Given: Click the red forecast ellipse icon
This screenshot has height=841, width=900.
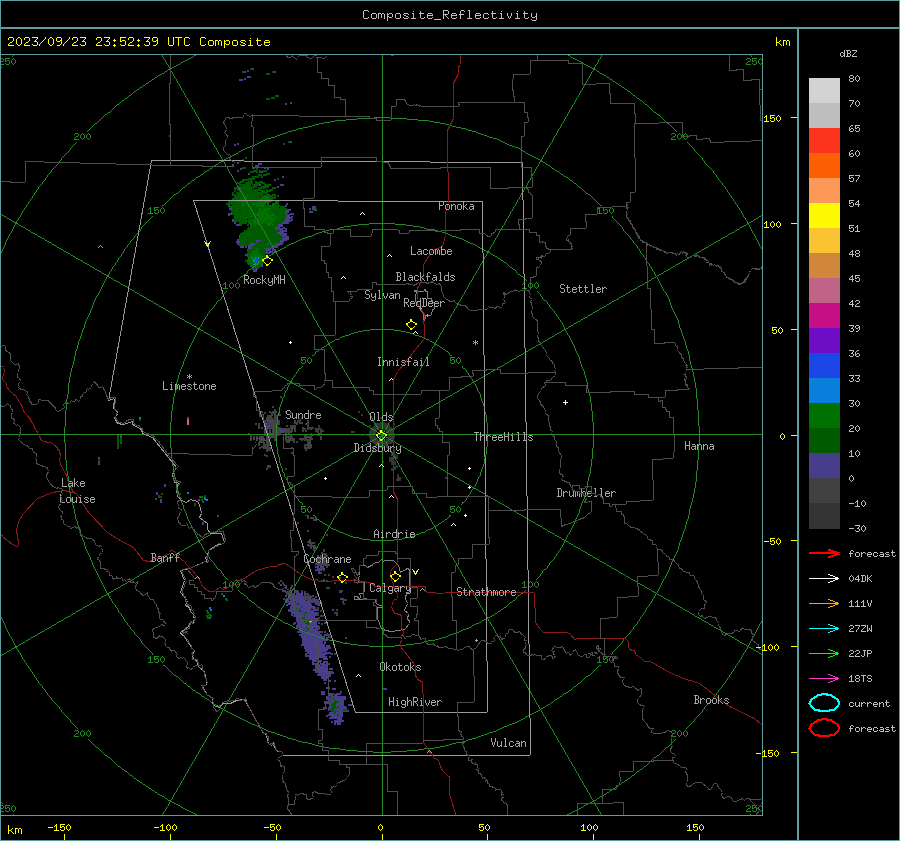Looking at the screenshot, I should click(x=824, y=728).
